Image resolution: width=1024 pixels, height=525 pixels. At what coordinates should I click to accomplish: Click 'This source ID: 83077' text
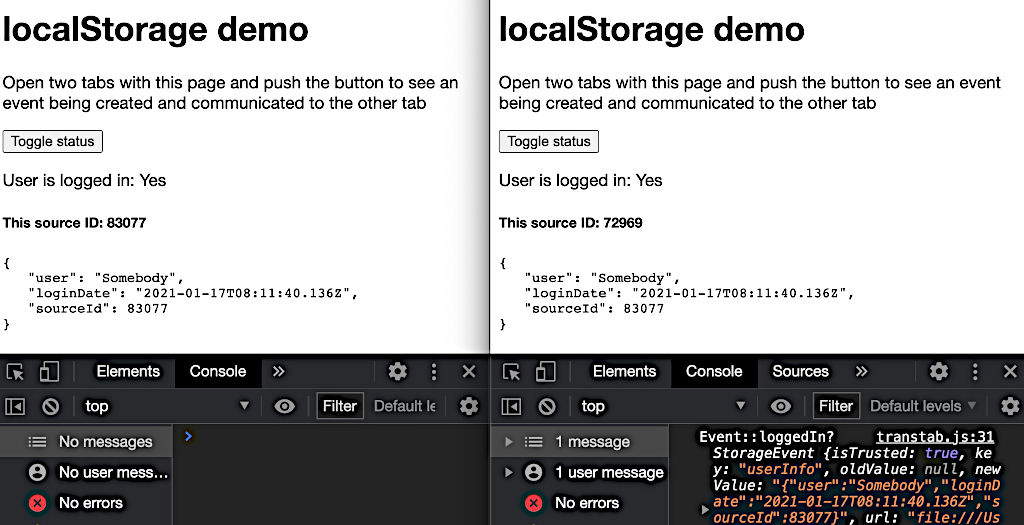(x=74, y=223)
